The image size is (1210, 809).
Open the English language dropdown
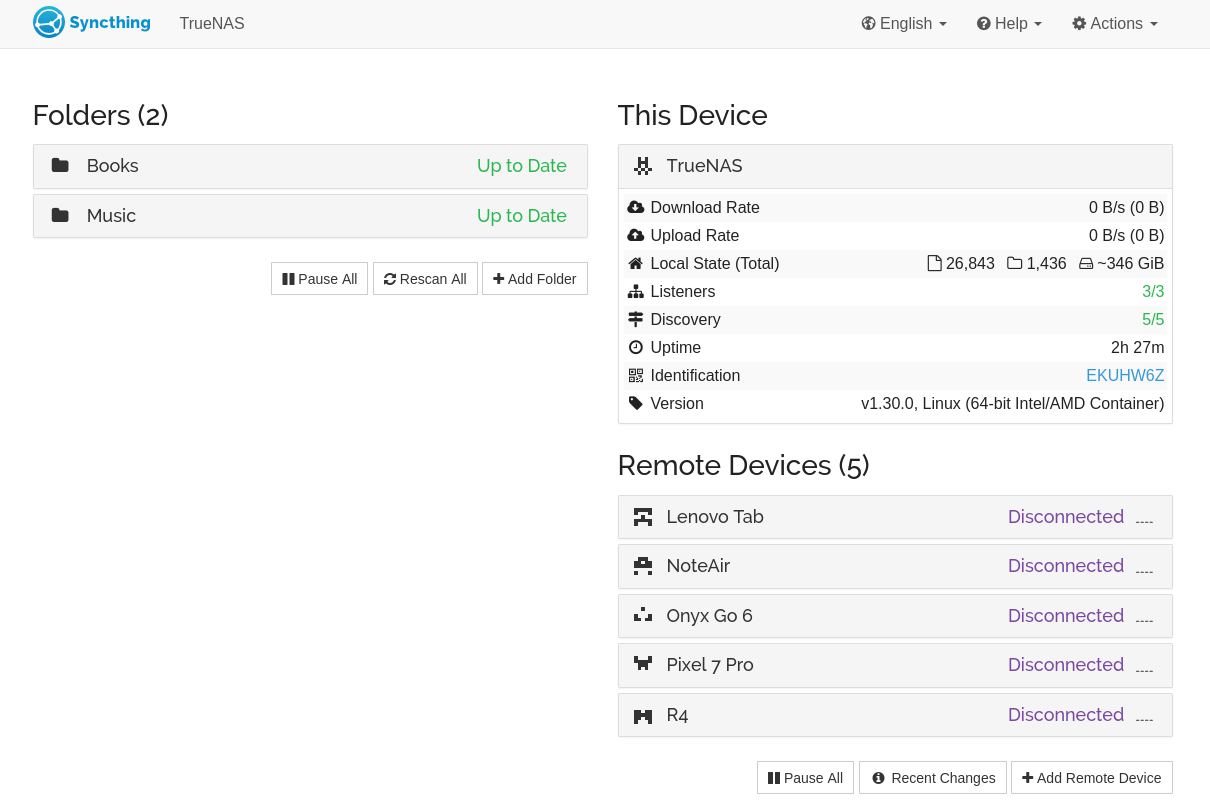(904, 23)
